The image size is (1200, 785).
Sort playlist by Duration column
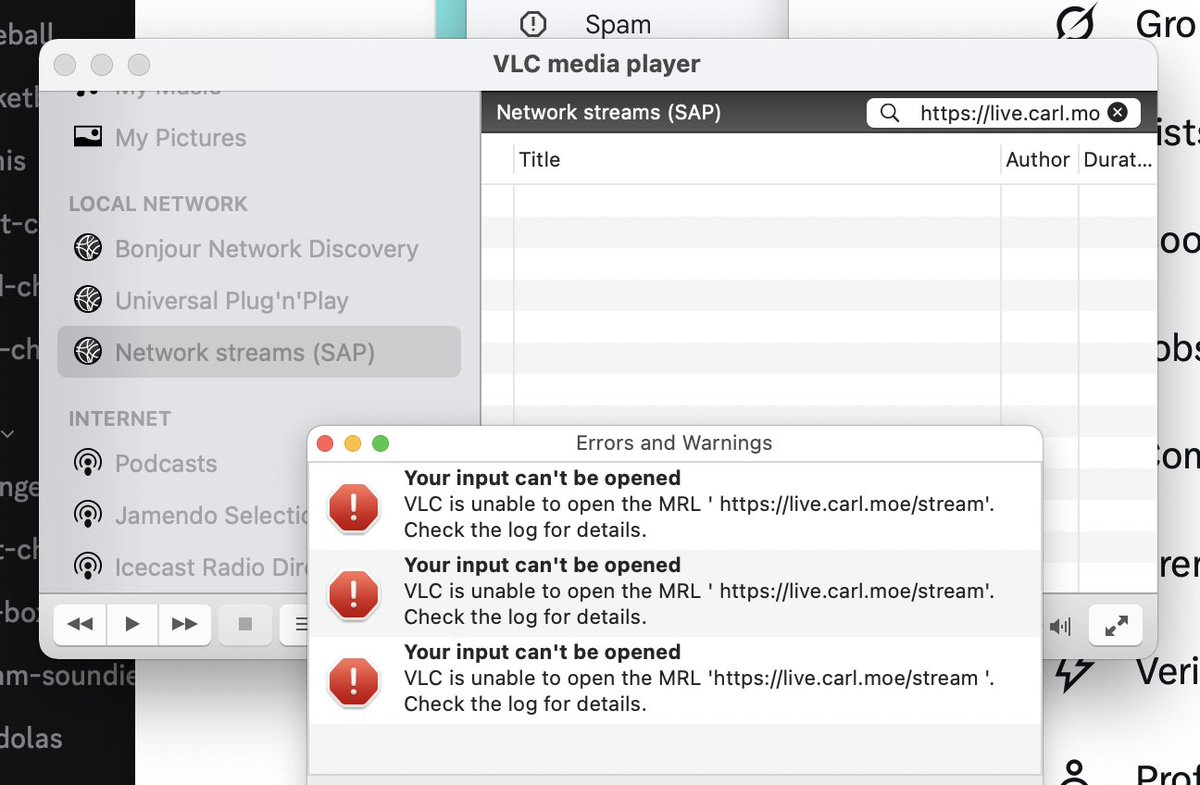click(1117, 160)
